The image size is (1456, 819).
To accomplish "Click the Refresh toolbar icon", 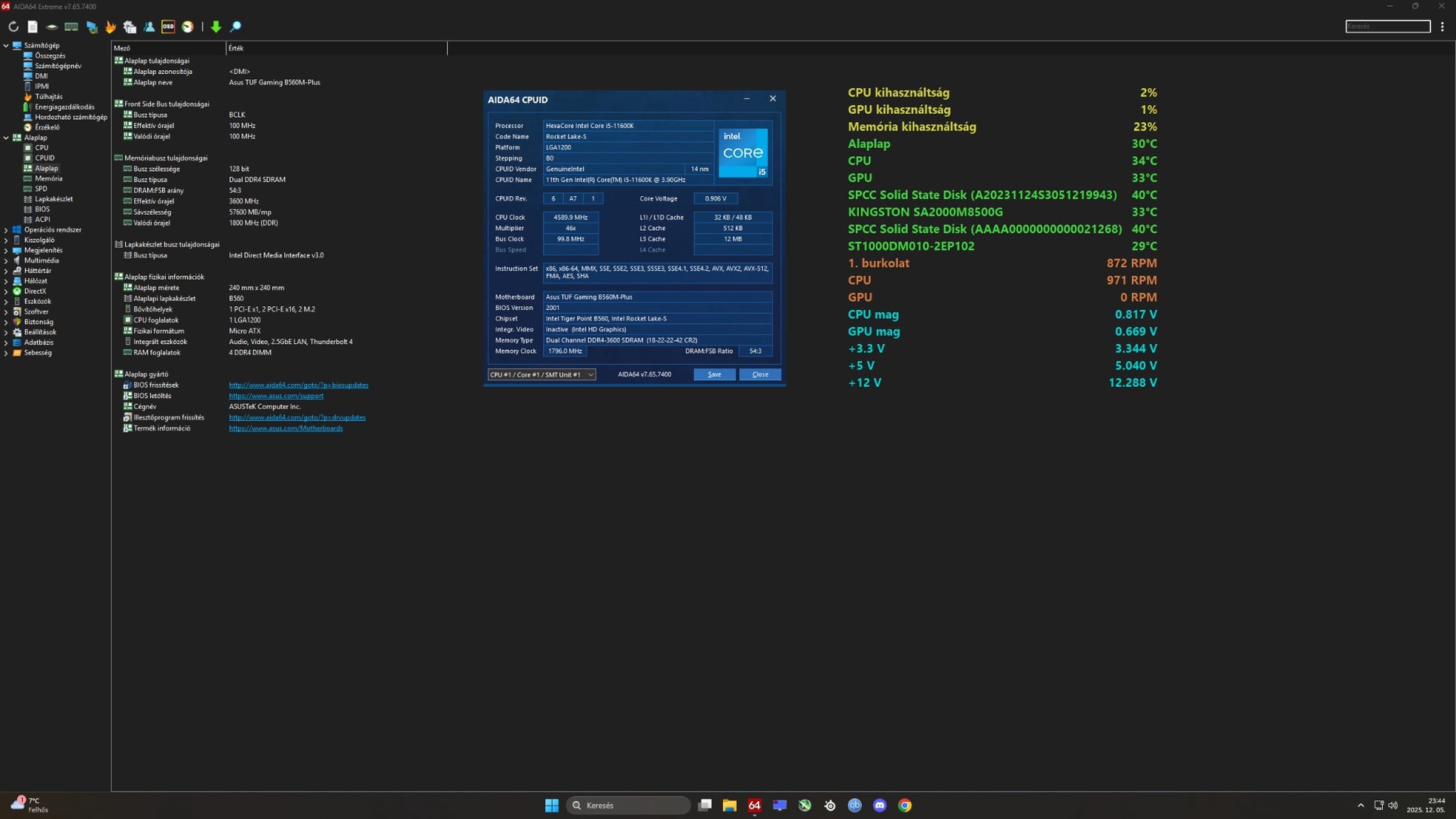I will pyautogui.click(x=14, y=26).
